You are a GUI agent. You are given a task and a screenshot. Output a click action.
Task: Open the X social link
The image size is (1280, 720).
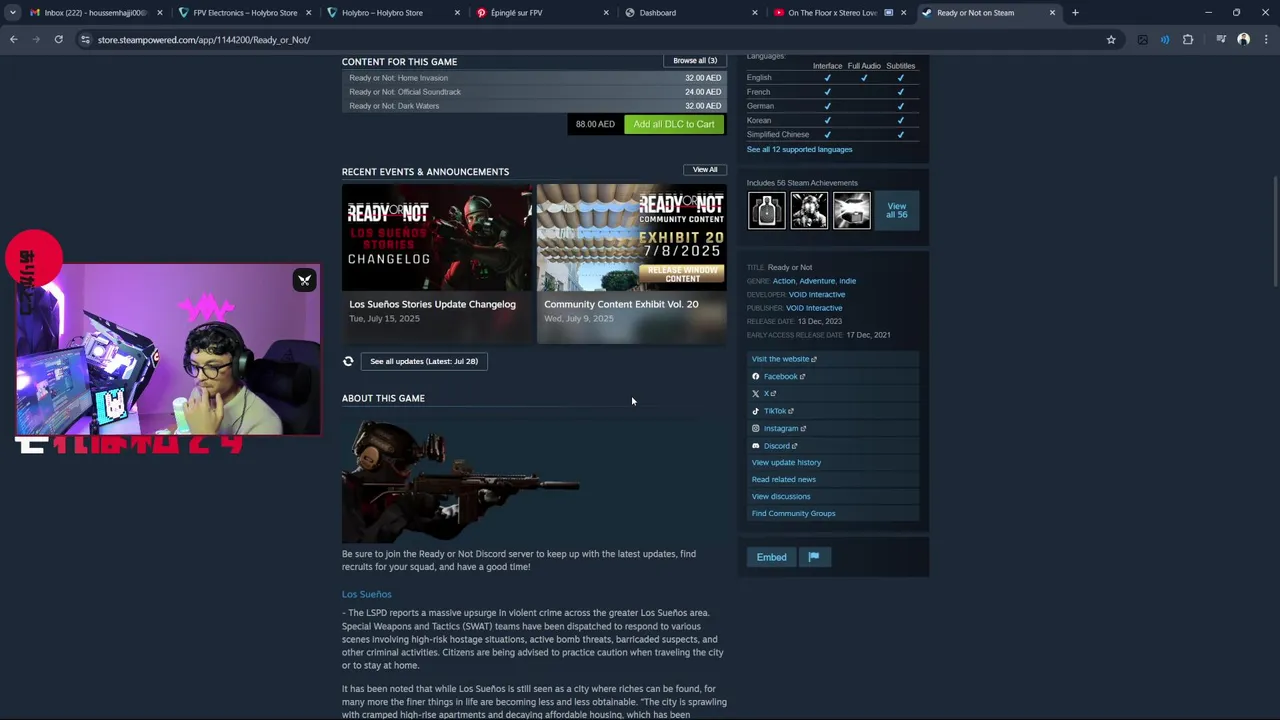click(765, 394)
